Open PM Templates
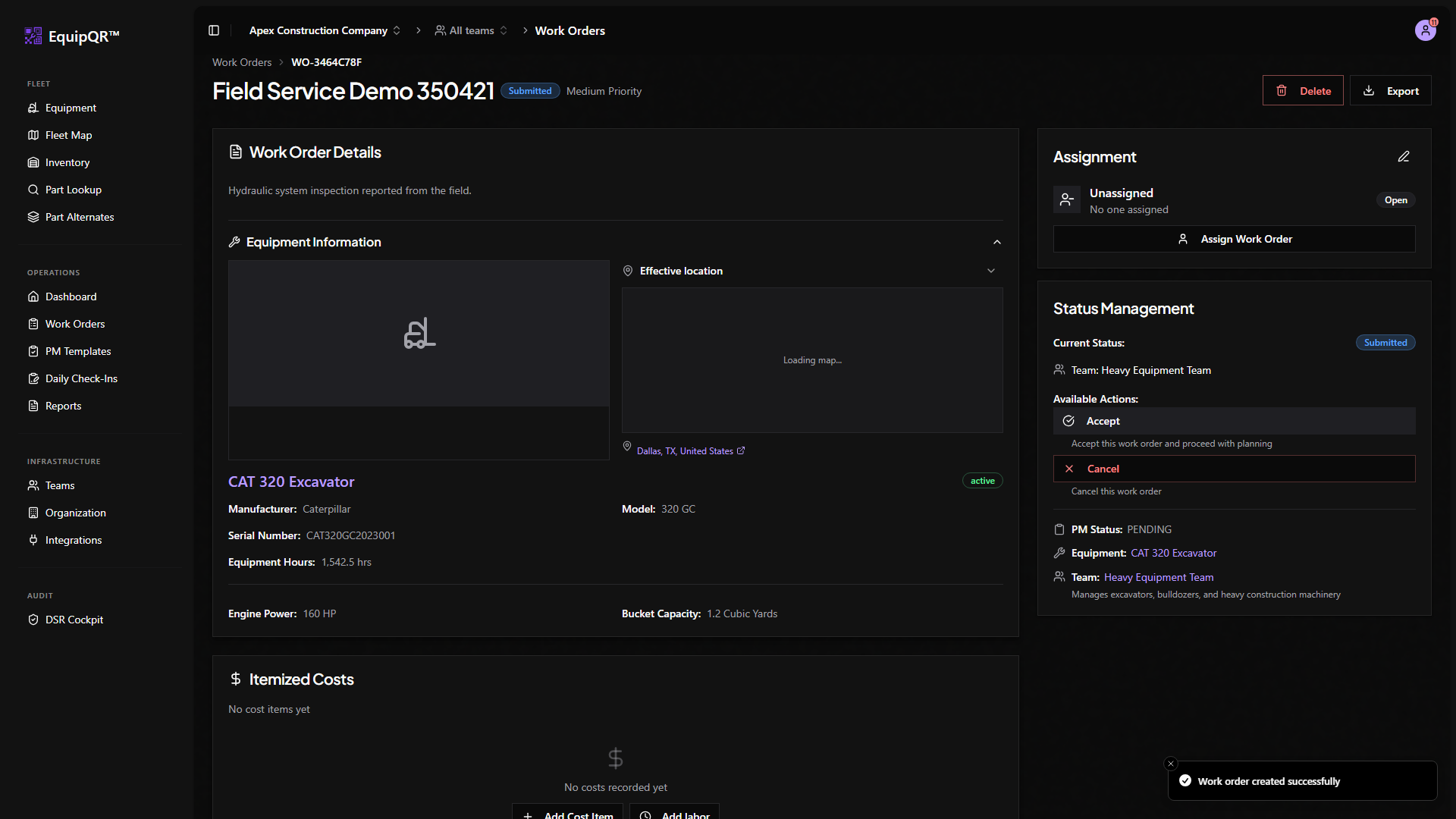Viewport: 1456px width, 819px height. pos(78,351)
